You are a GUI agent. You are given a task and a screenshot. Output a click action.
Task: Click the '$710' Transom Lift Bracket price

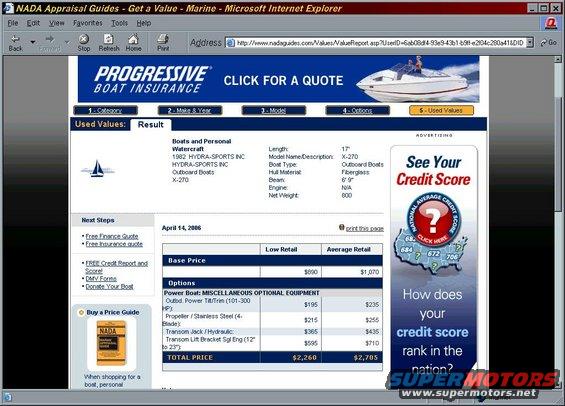point(372,343)
